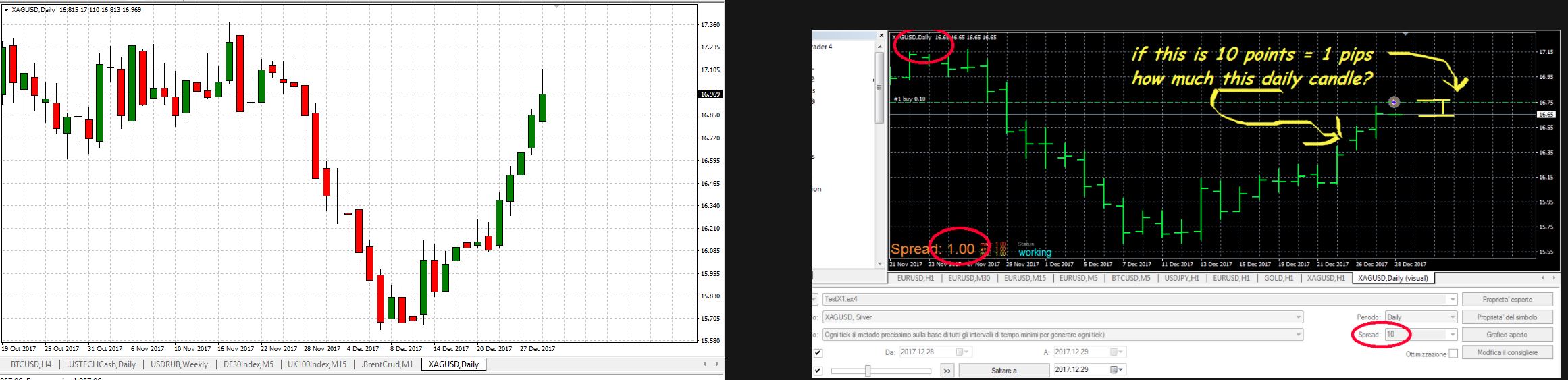Viewport: 1568px width, 380px height.
Task: Click the >> fast-forward tester button
Action: pyautogui.click(x=947, y=370)
